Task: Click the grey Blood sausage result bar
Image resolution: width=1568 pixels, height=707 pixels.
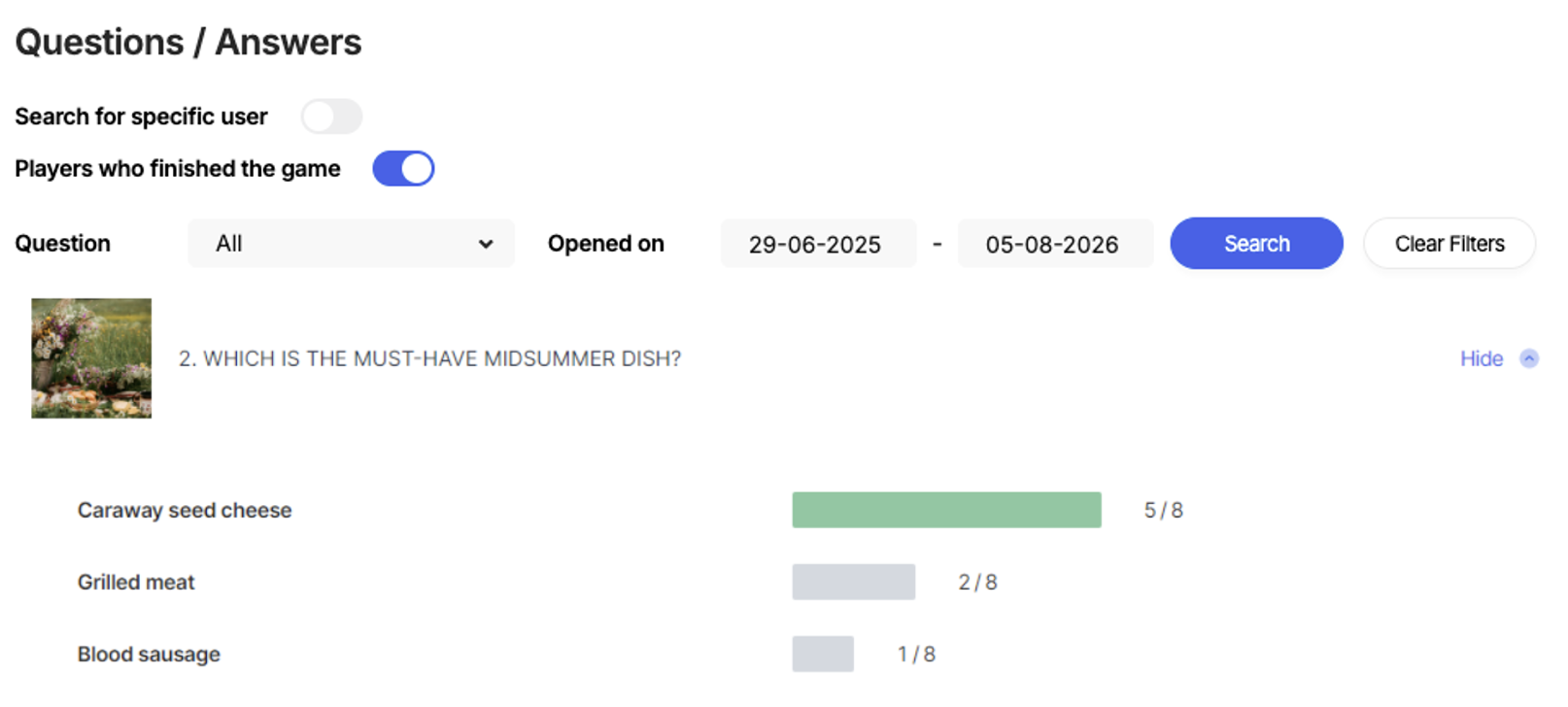Action: 823,654
